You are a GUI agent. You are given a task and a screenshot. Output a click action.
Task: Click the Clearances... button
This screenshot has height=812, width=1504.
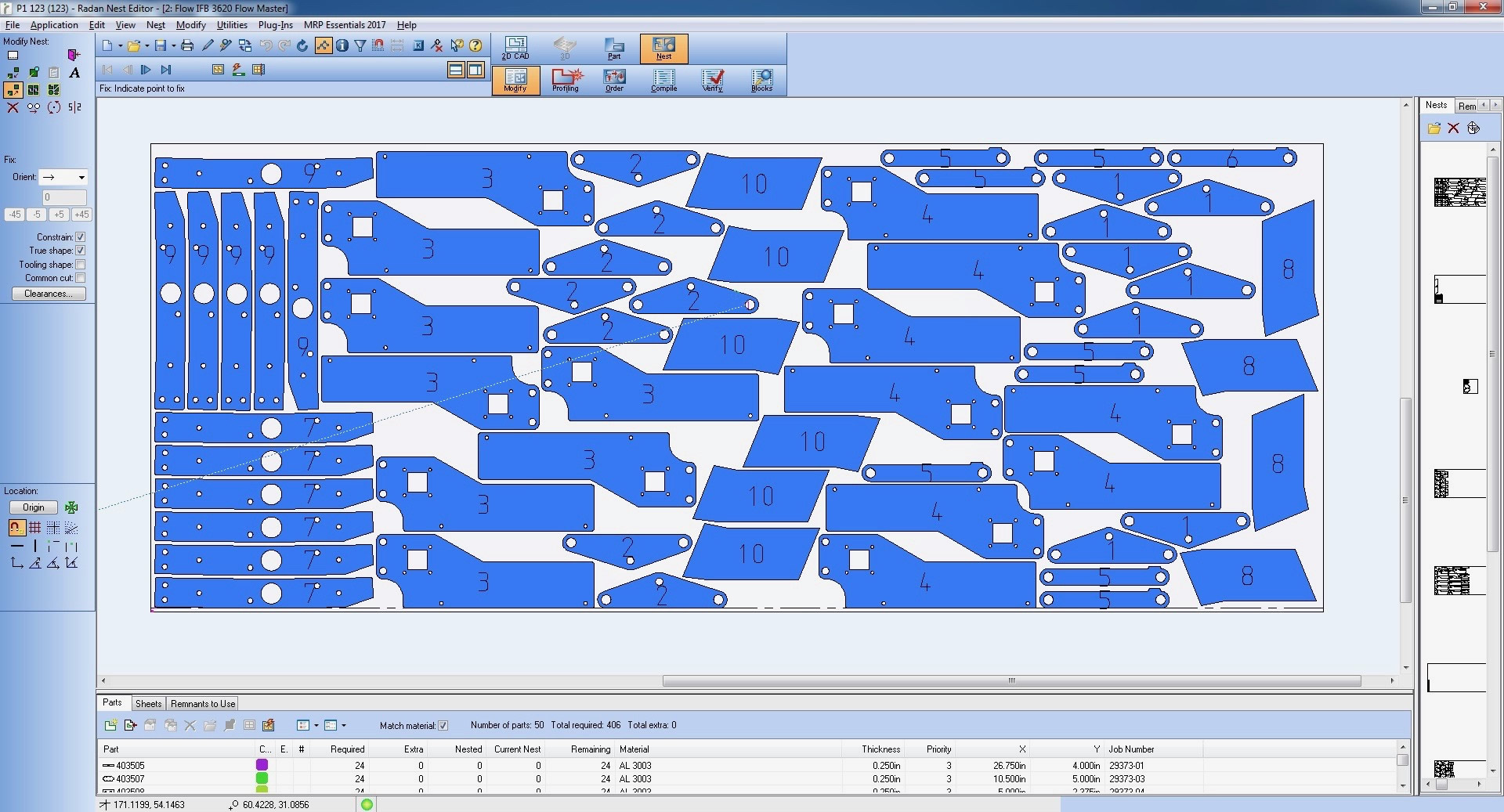pyautogui.click(x=49, y=294)
